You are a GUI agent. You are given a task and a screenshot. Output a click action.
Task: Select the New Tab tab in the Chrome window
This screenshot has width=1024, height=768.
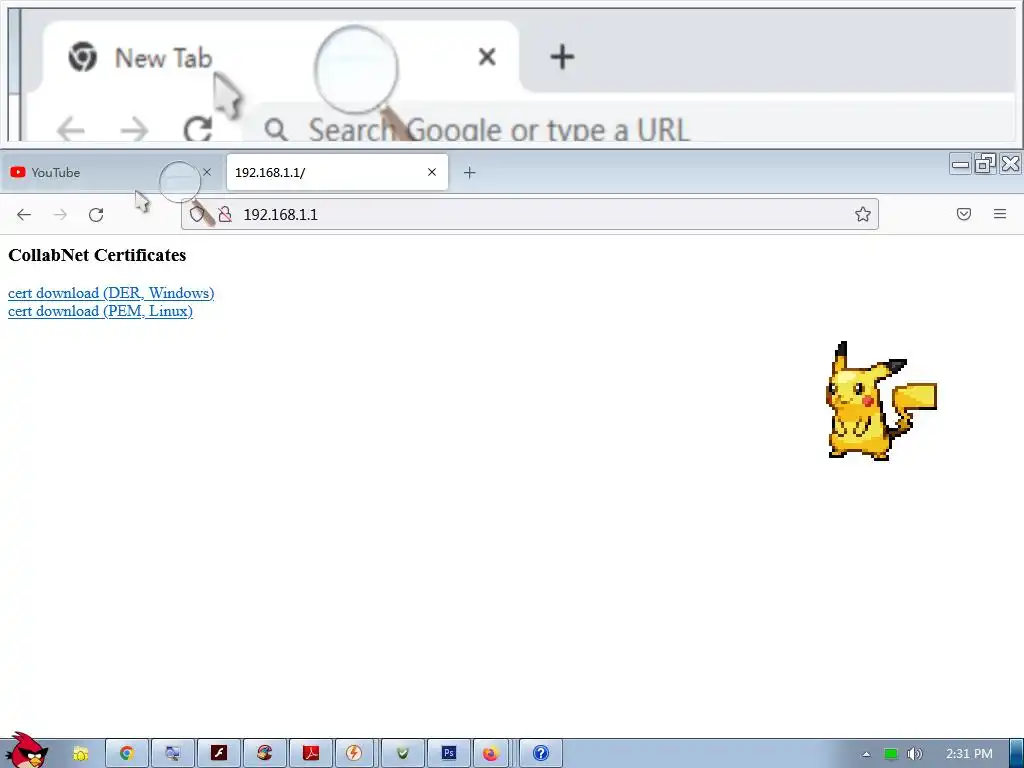click(281, 57)
